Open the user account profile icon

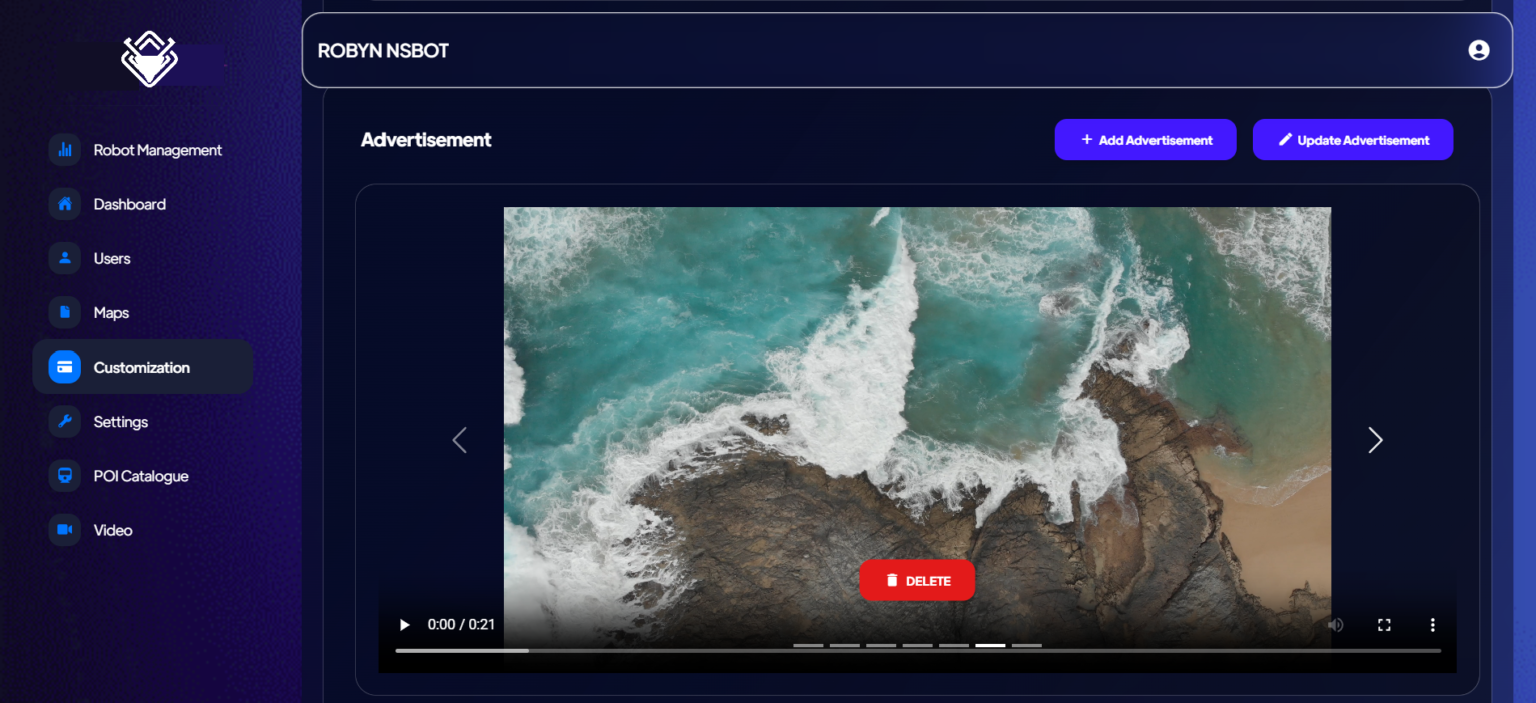click(x=1478, y=50)
